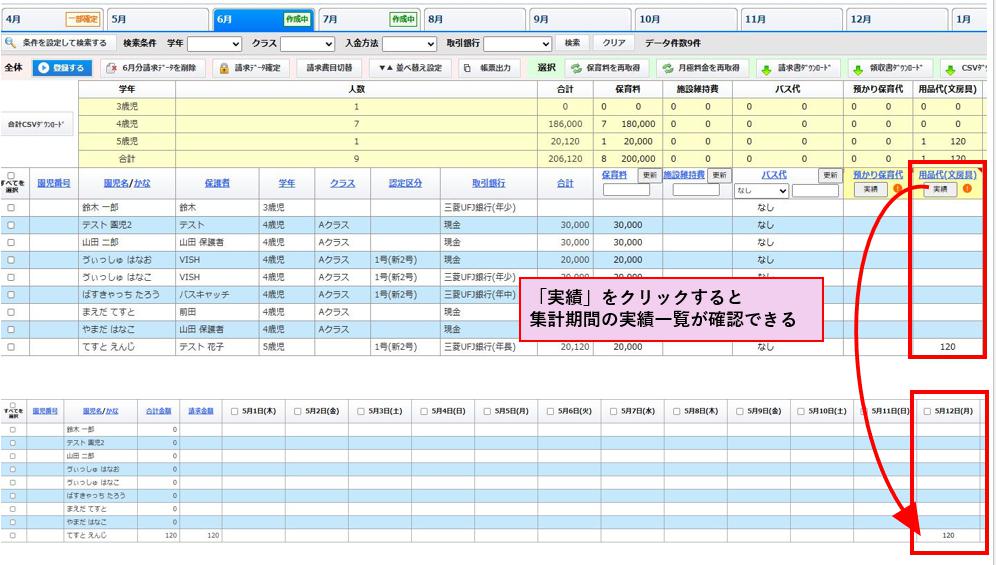The image size is (996, 565).
Task: Click the 保育料 input field
Action: click(x=626, y=190)
